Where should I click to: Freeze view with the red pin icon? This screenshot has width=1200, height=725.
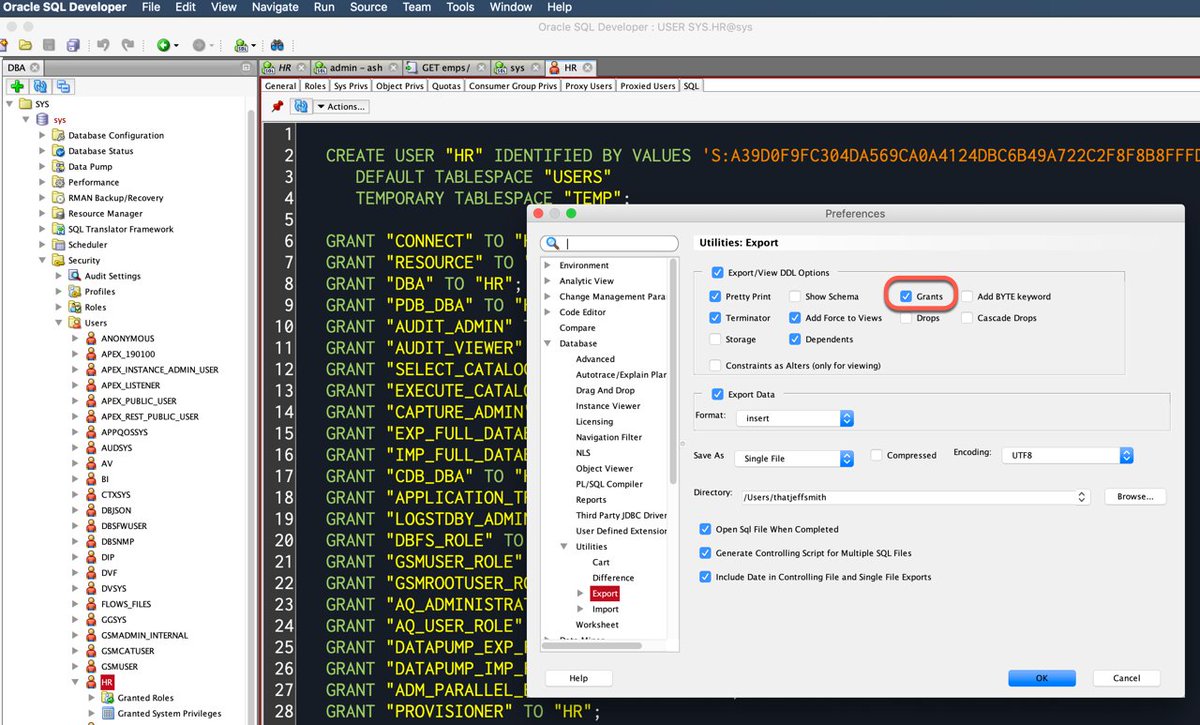pos(277,106)
